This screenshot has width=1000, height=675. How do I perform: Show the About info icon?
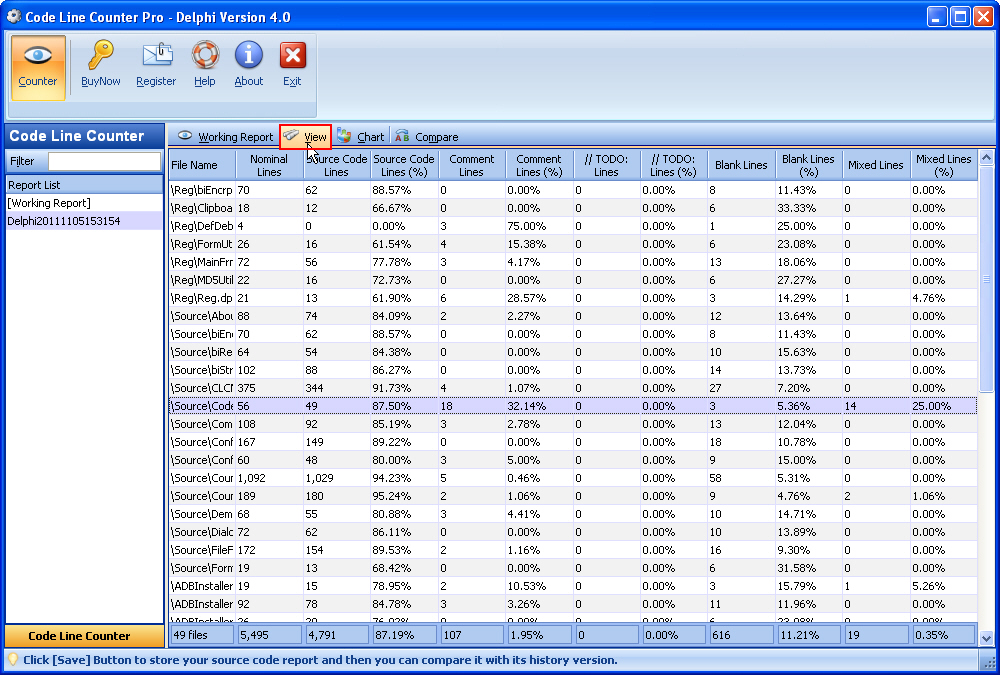[249, 57]
